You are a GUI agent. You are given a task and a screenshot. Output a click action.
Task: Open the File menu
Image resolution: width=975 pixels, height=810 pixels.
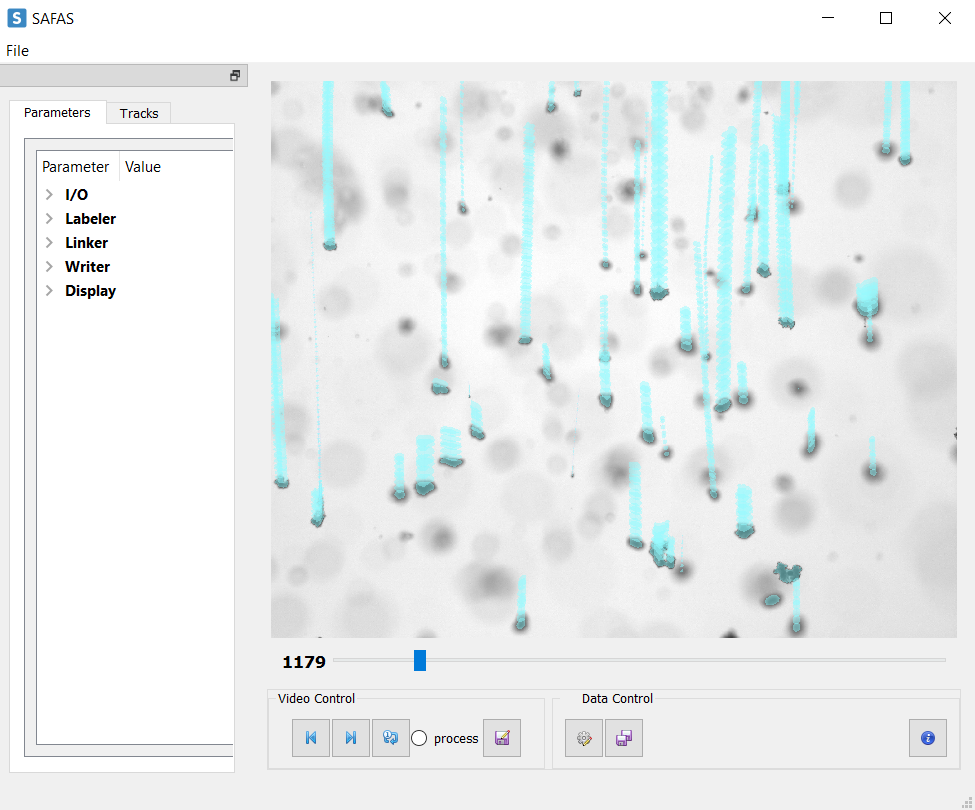[17, 50]
